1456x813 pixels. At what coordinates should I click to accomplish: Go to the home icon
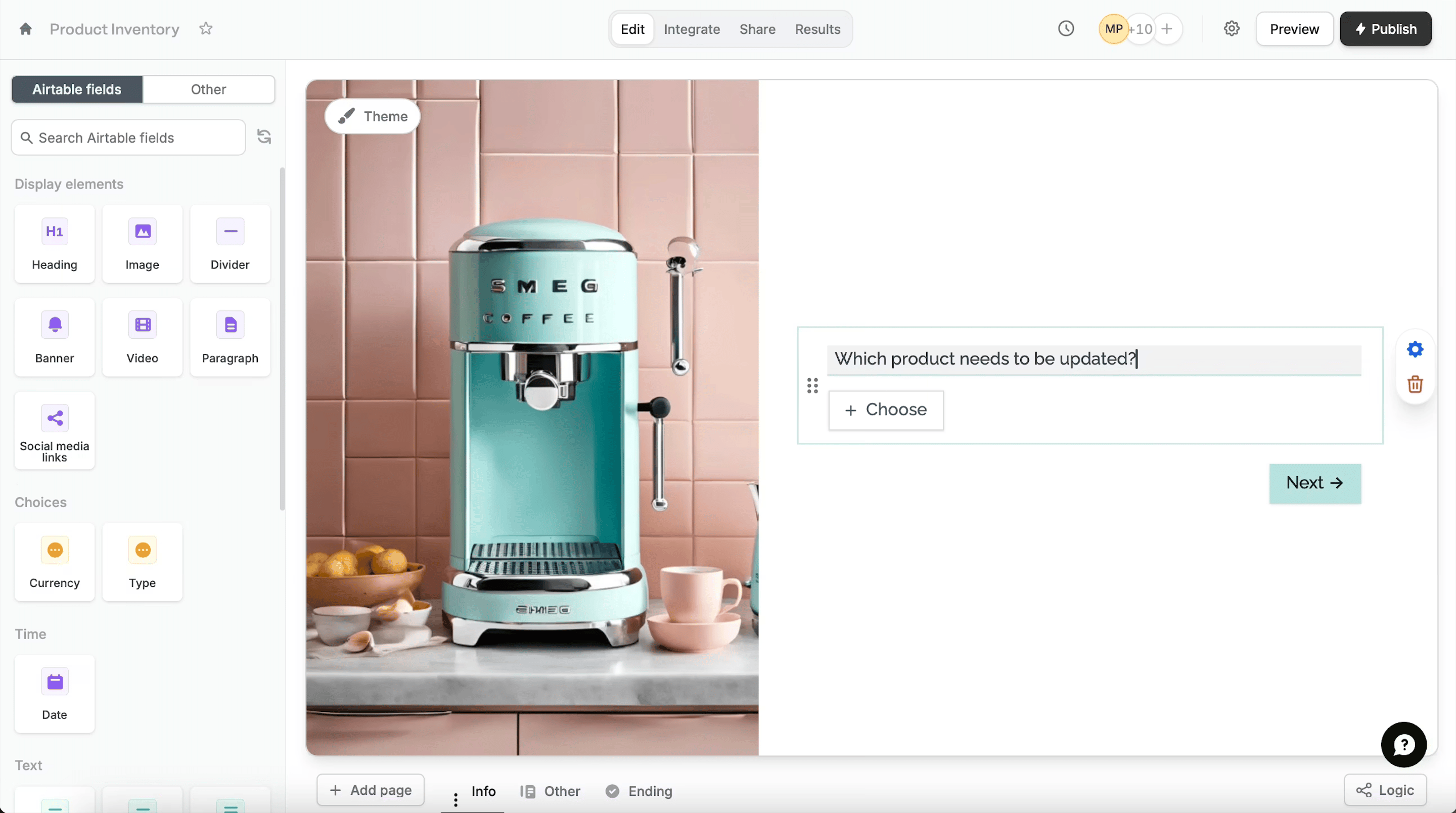click(x=25, y=29)
